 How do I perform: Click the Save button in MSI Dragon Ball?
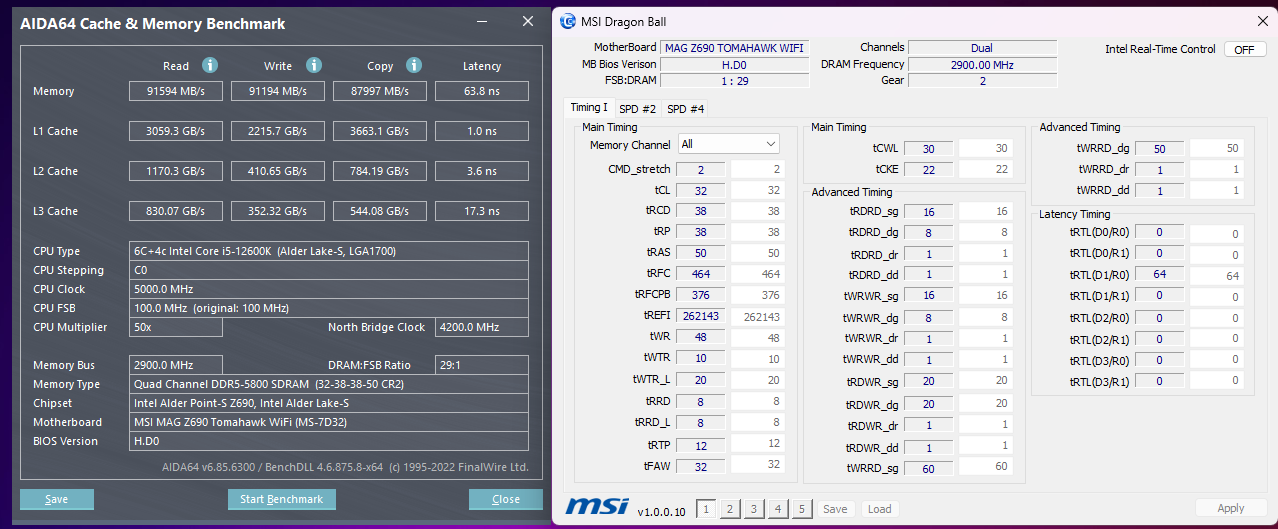click(835, 509)
